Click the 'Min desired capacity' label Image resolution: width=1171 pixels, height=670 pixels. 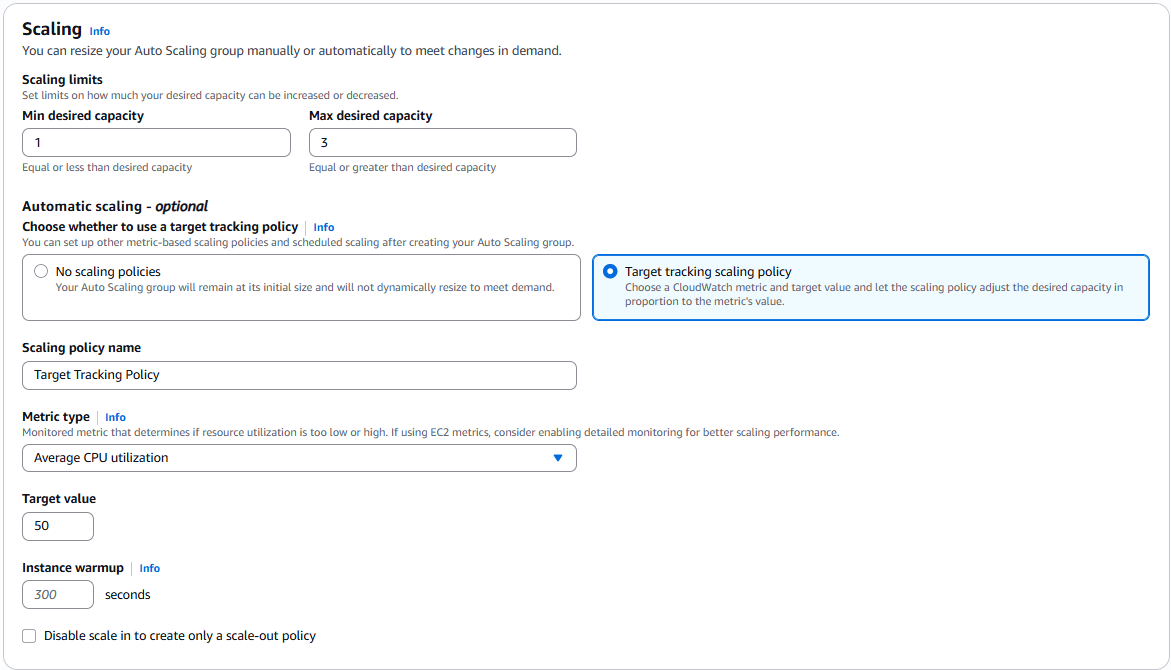pyautogui.click(x=83, y=116)
